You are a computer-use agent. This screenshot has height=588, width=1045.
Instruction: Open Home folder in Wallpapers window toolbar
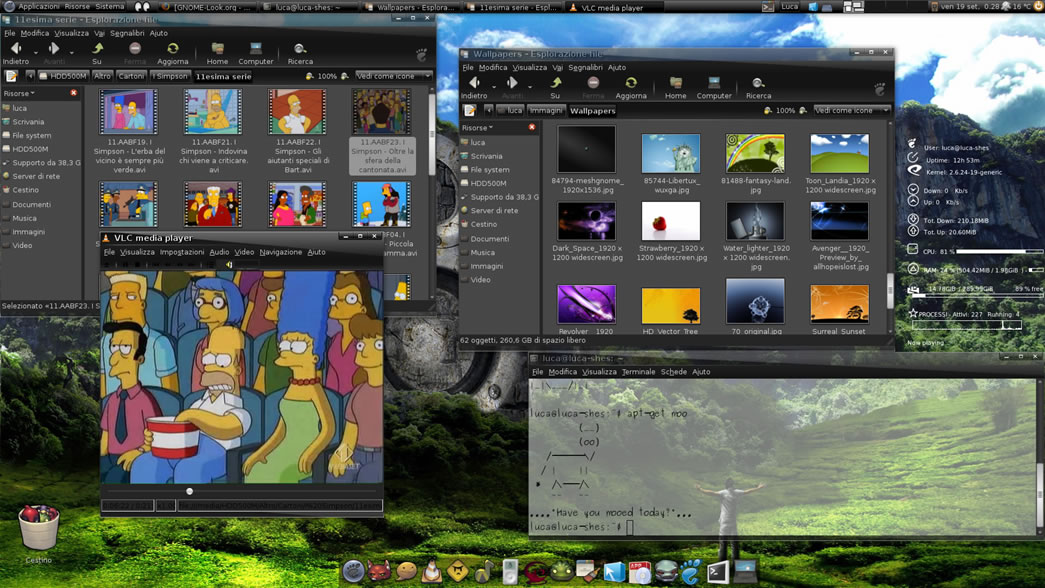click(x=675, y=87)
